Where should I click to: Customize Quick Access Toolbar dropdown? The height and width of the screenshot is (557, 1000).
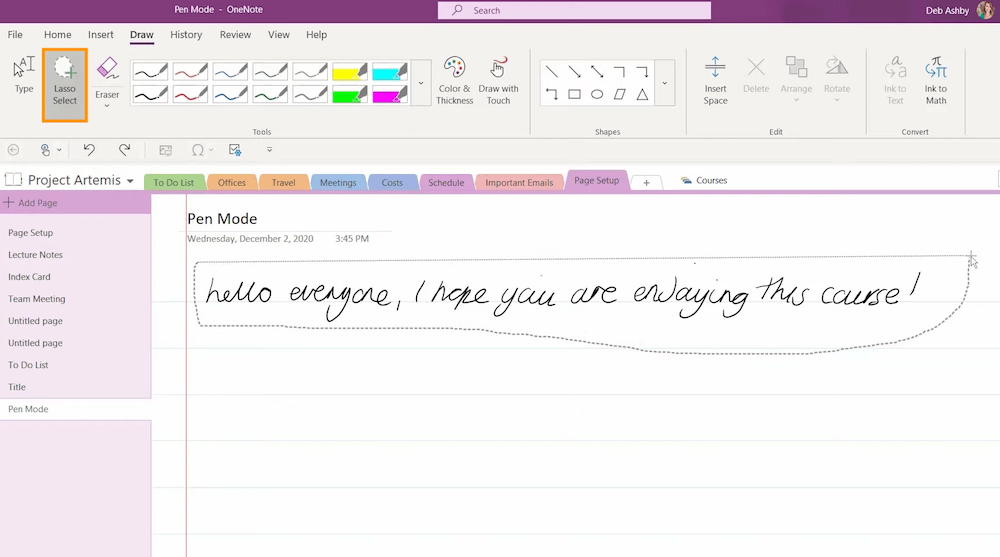click(x=269, y=150)
